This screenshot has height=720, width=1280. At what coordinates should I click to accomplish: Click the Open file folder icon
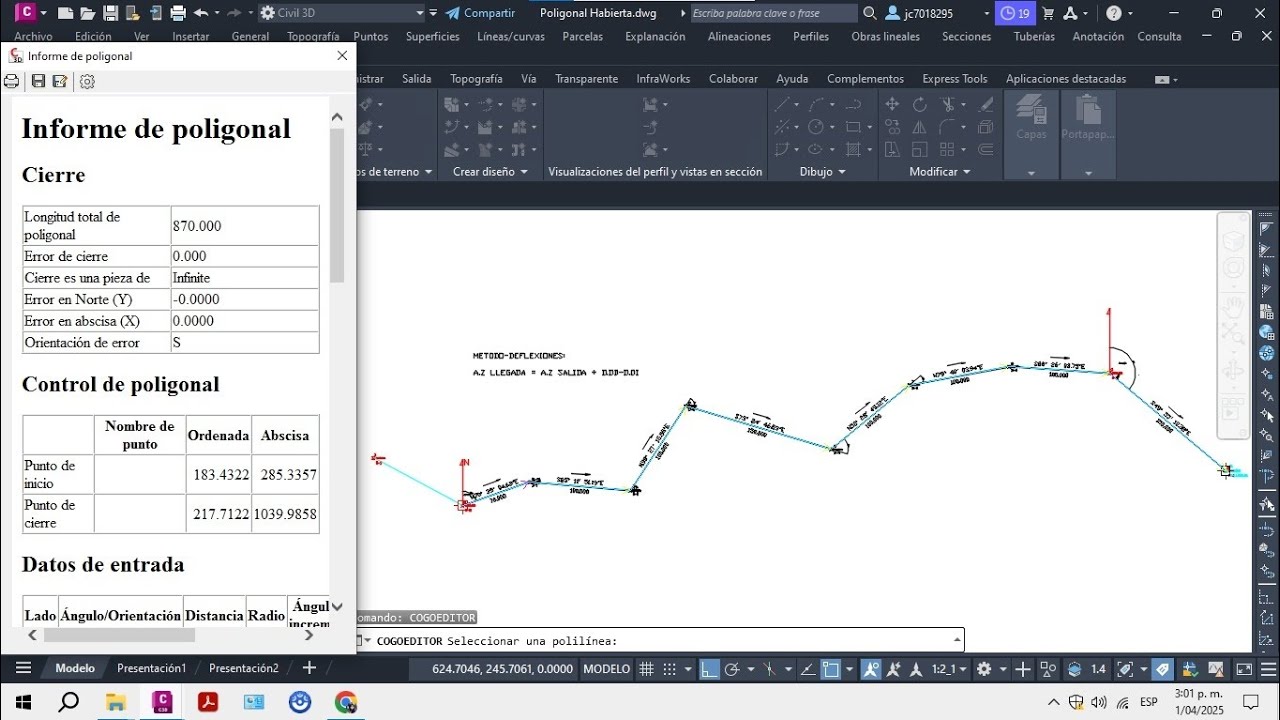coord(88,13)
